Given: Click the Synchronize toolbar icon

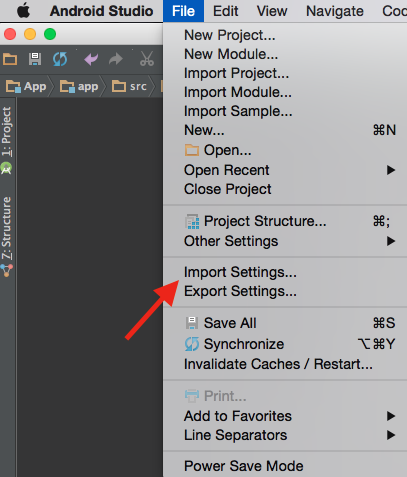Looking at the screenshot, I should point(60,59).
